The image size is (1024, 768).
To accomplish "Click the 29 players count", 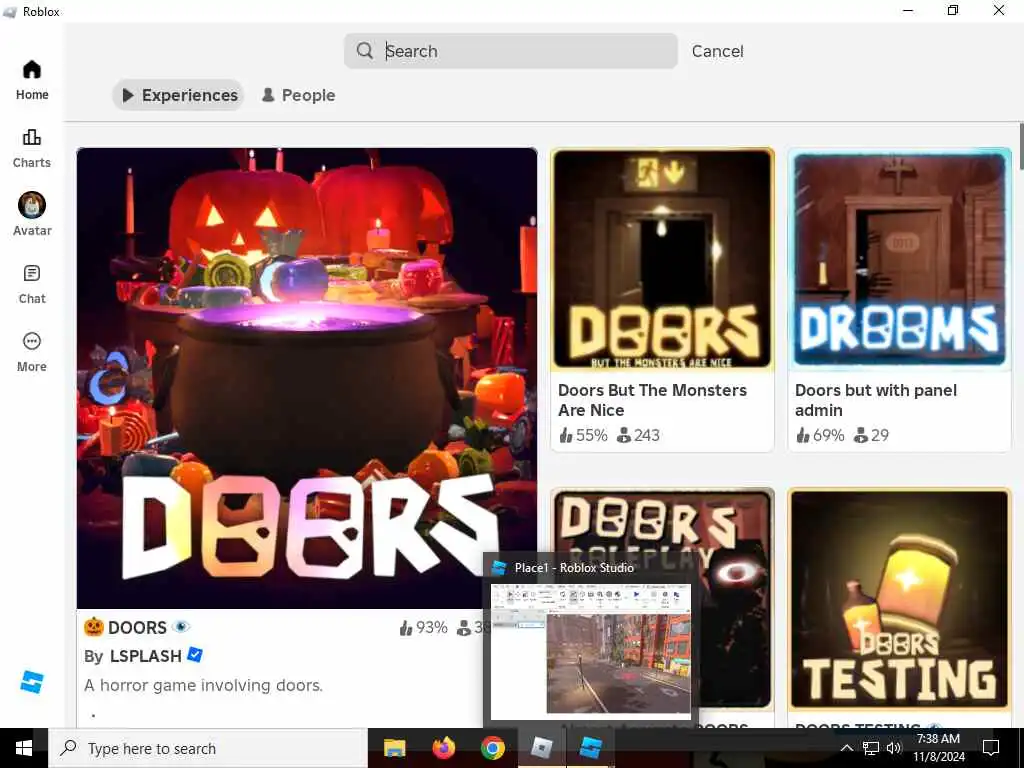I will [x=872, y=435].
